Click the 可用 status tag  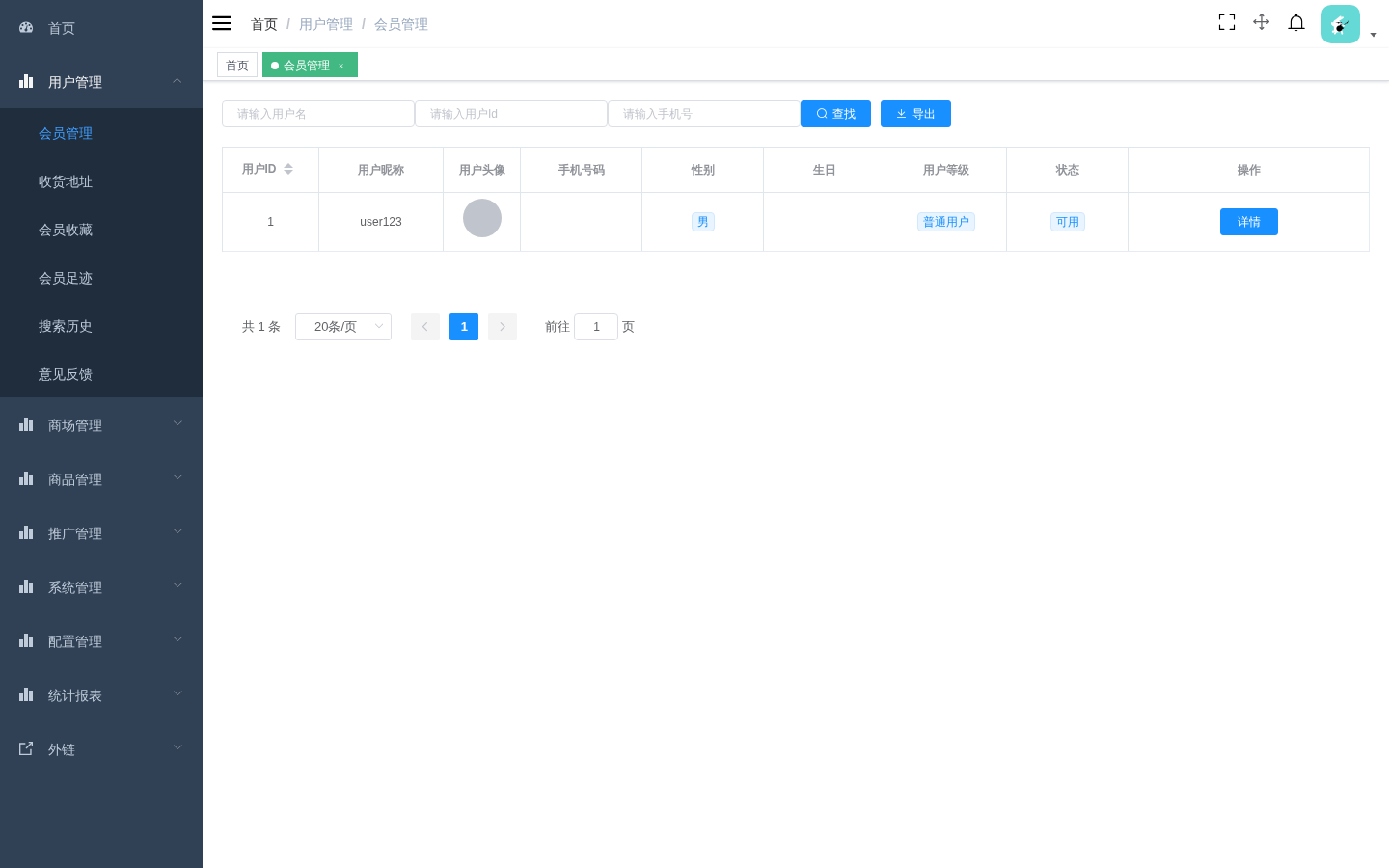click(1068, 222)
